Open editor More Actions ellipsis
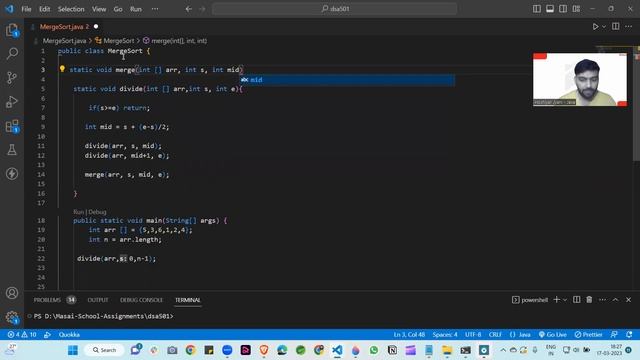This screenshot has width=640, height=360. tap(629, 27)
